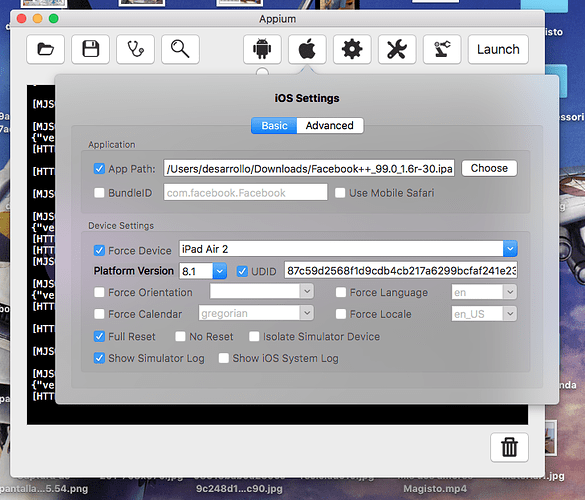The height and width of the screenshot is (500, 585).
Task: Click the floppy disk save icon
Action: pyautogui.click(x=90, y=49)
